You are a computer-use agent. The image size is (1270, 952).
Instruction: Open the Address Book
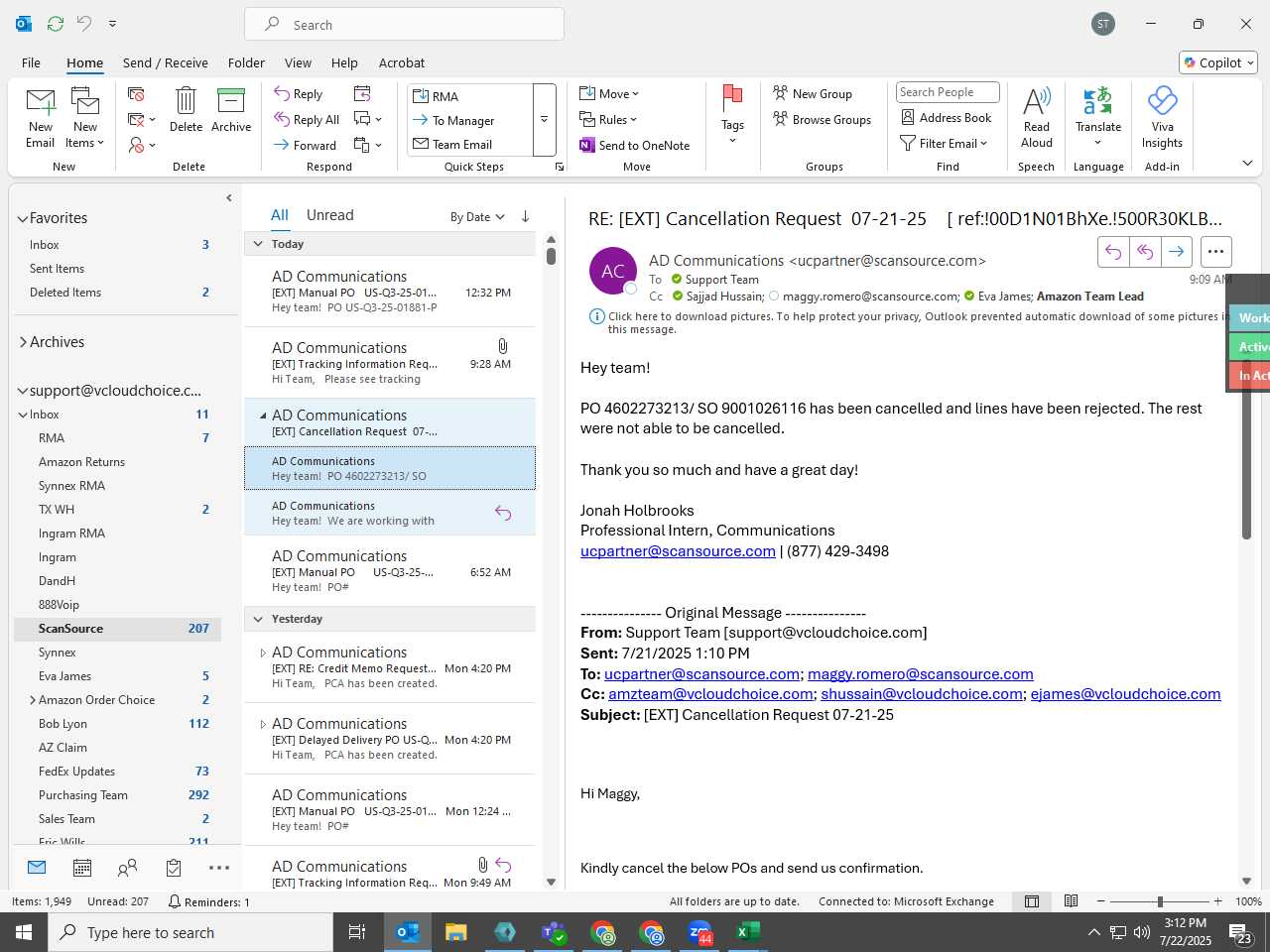tap(946, 117)
